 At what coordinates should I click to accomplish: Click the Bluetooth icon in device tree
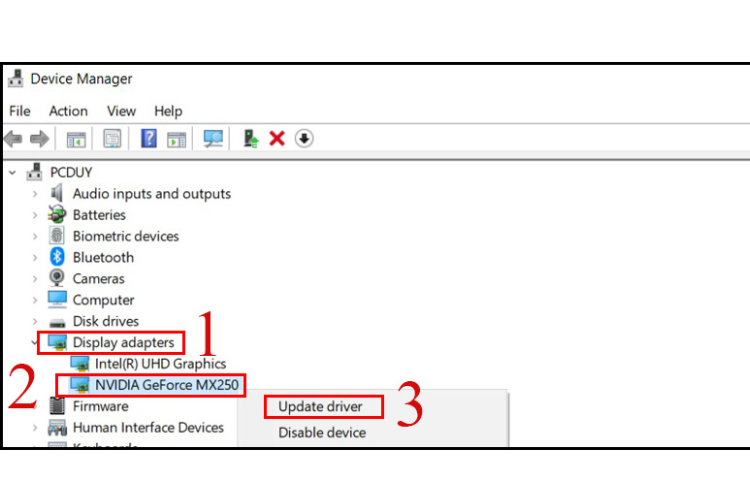point(58,257)
